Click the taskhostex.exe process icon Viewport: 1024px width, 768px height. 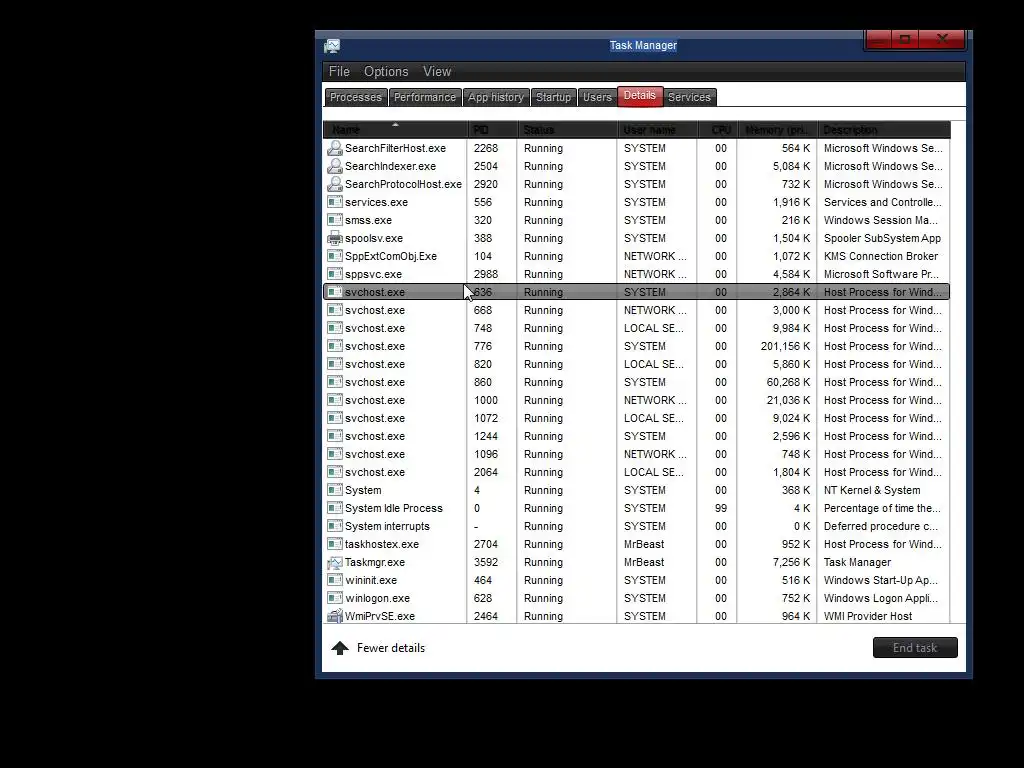pyautogui.click(x=334, y=544)
